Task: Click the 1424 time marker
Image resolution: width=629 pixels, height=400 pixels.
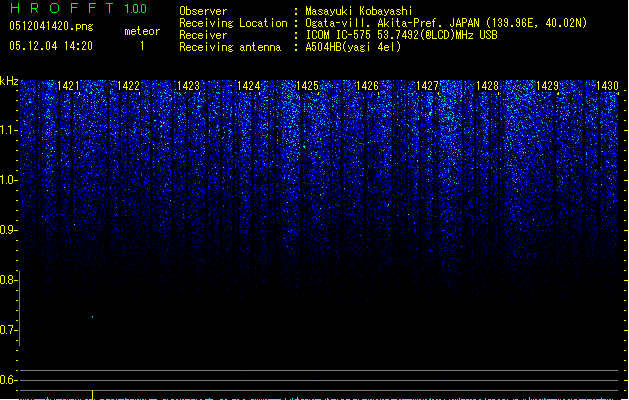Action: click(x=248, y=86)
